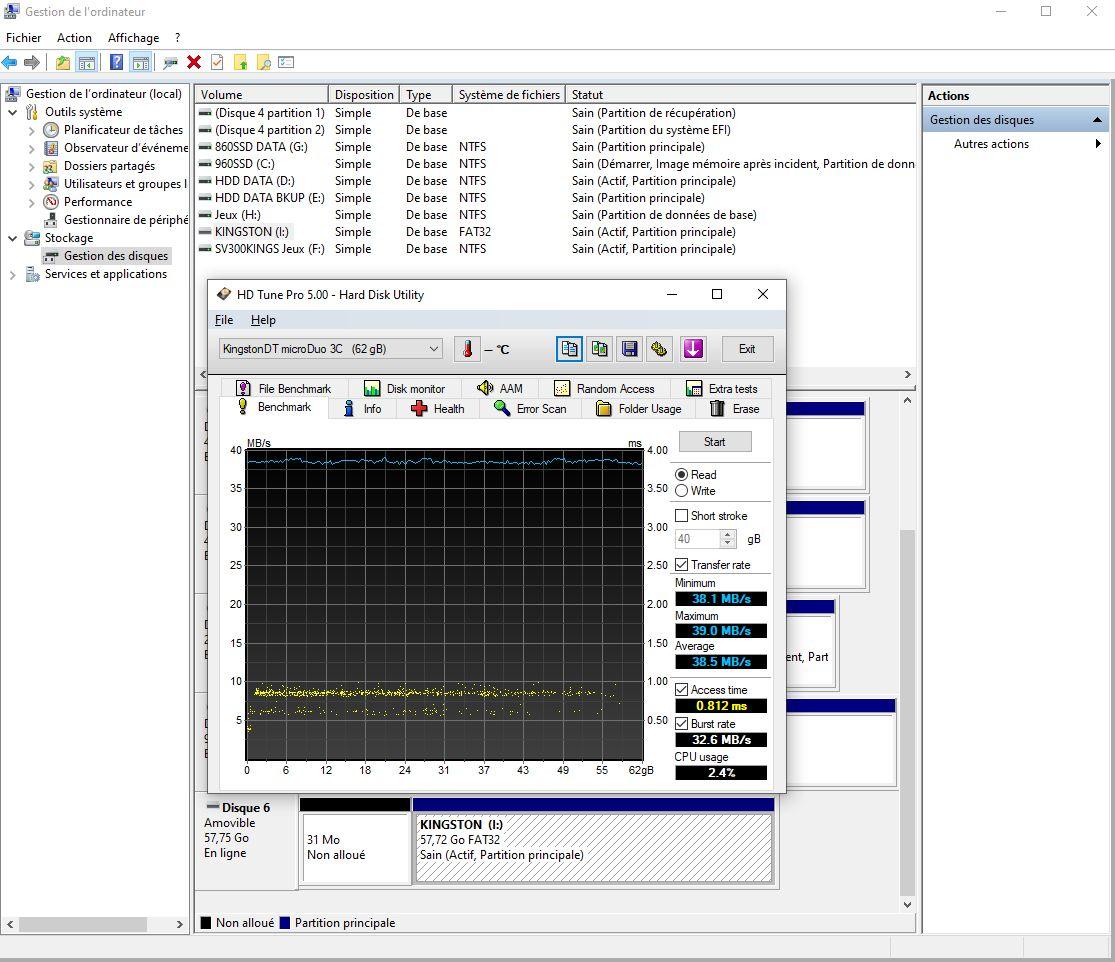Enable the Short stroke checkbox

click(682, 516)
